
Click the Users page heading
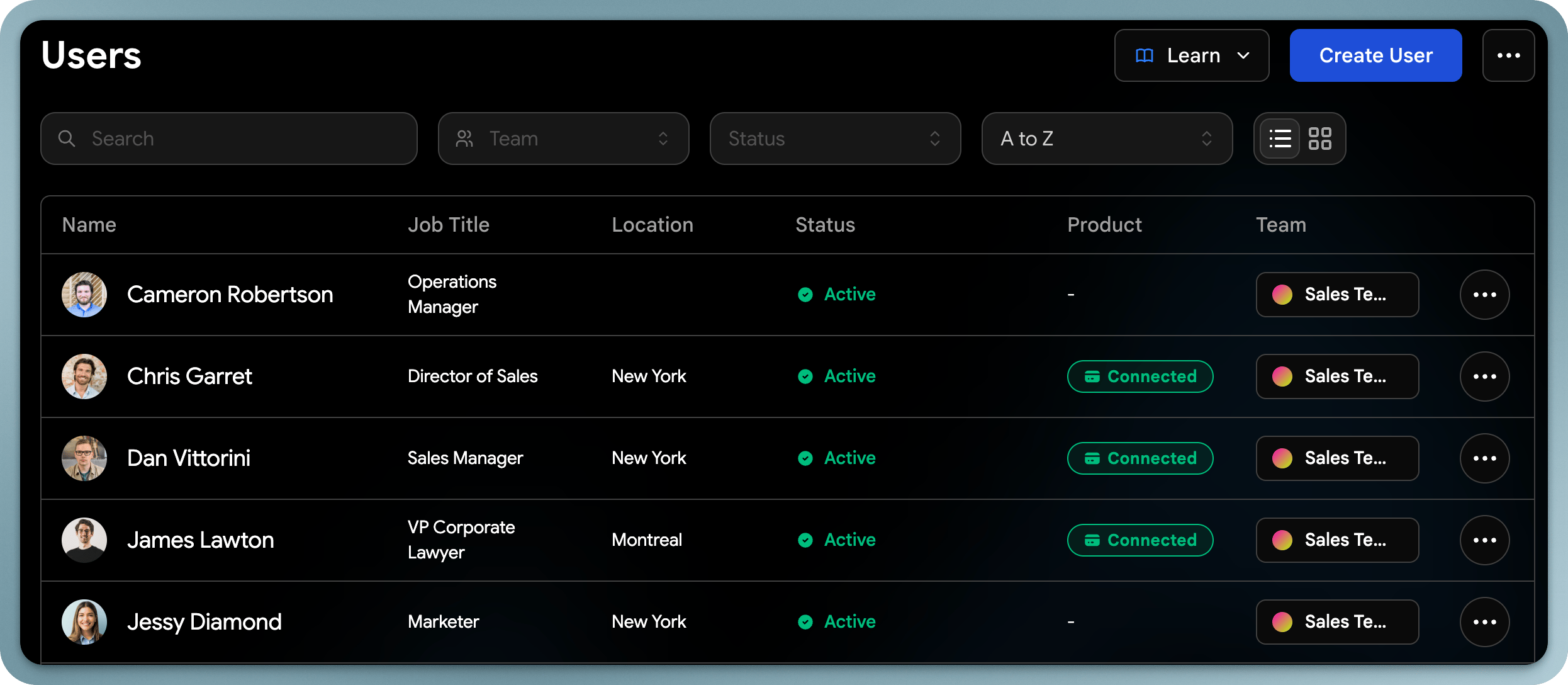tap(91, 55)
